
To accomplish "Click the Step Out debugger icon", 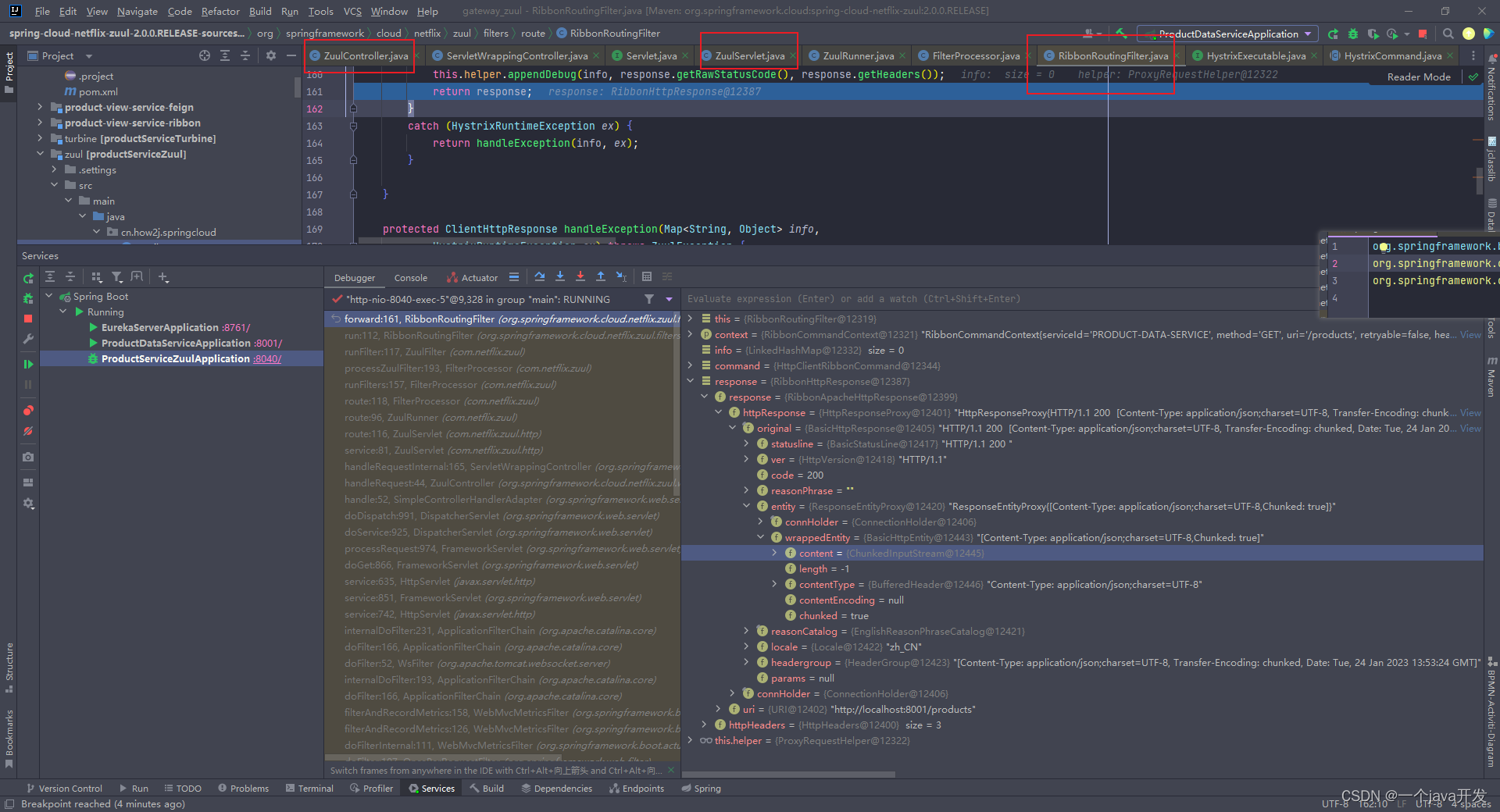I will coord(600,276).
